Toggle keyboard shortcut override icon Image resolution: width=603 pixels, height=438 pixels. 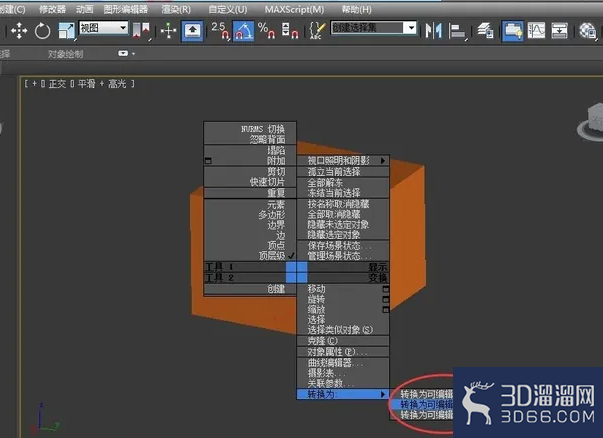click(x=192, y=31)
